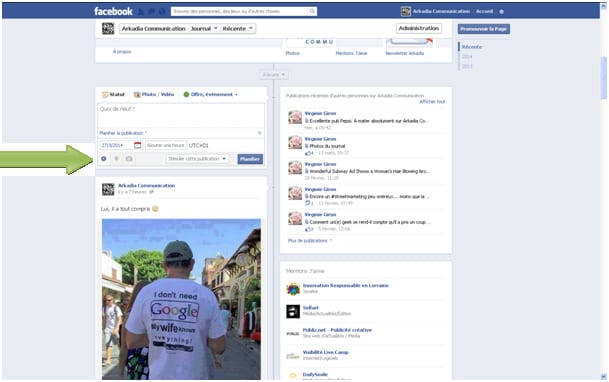Select Récente in the timeline navigator
The image size is (609, 382).
click(x=472, y=47)
